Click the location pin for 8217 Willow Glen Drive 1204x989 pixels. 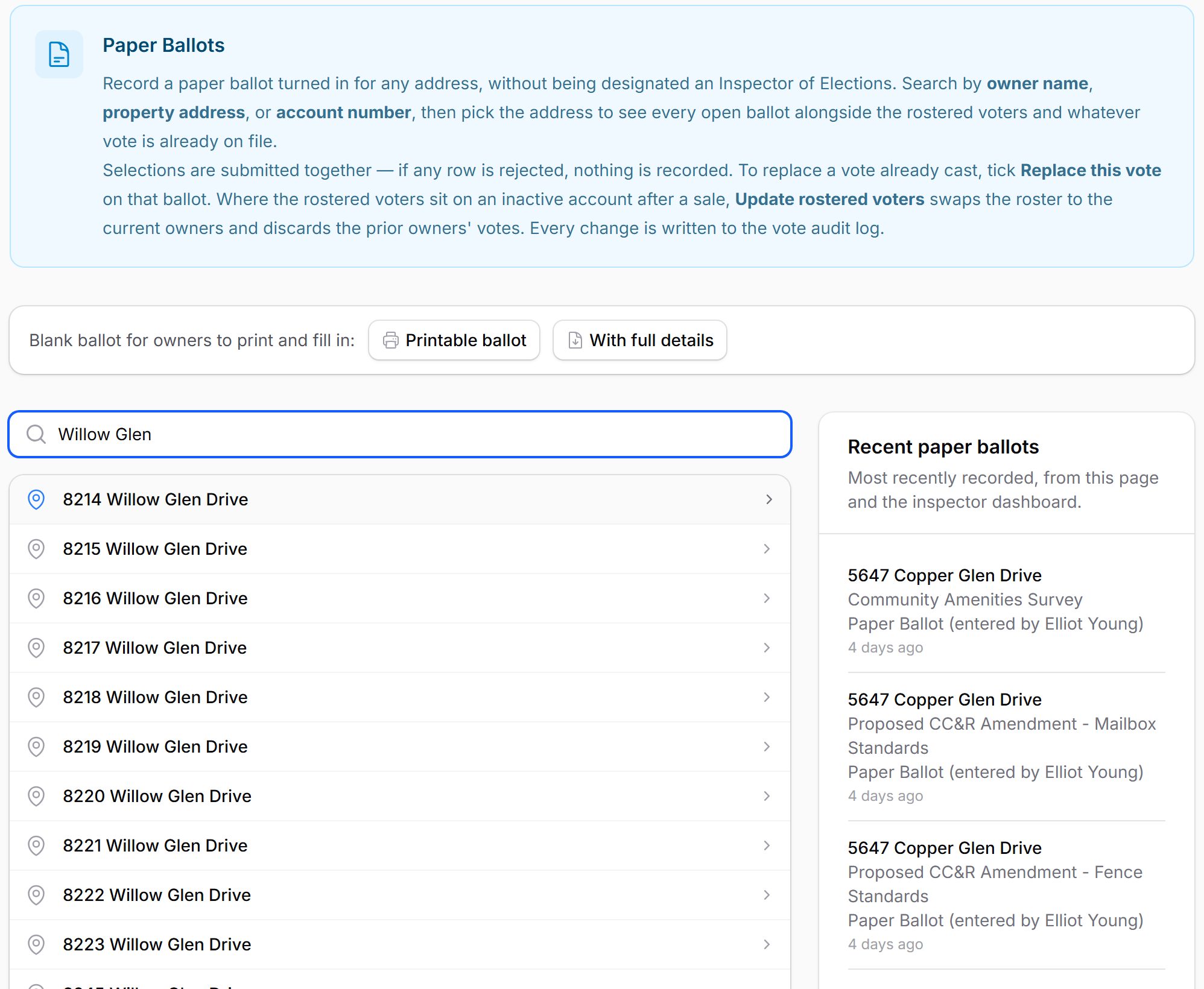coord(36,648)
